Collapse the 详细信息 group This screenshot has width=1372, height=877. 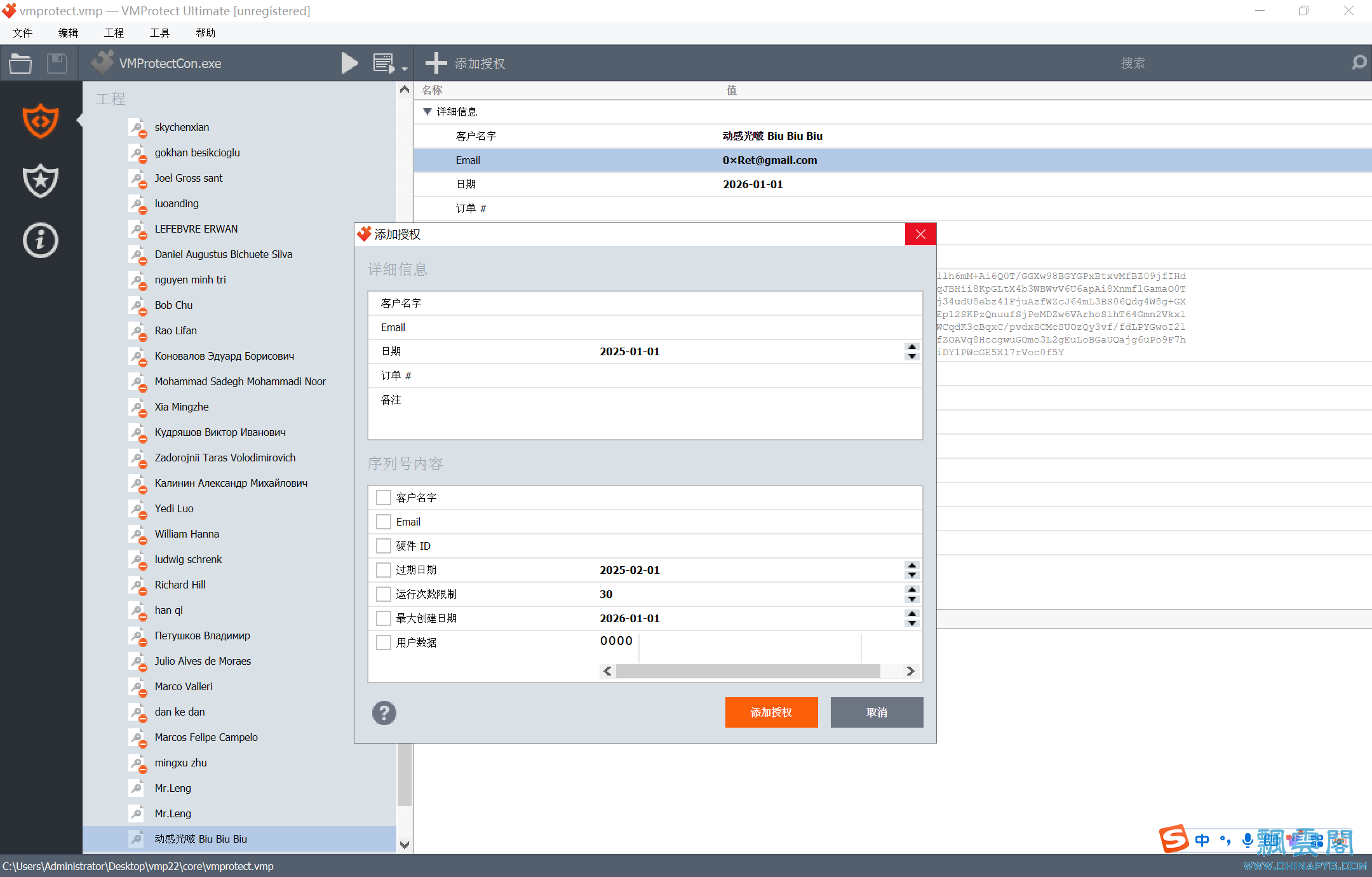(x=427, y=112)
